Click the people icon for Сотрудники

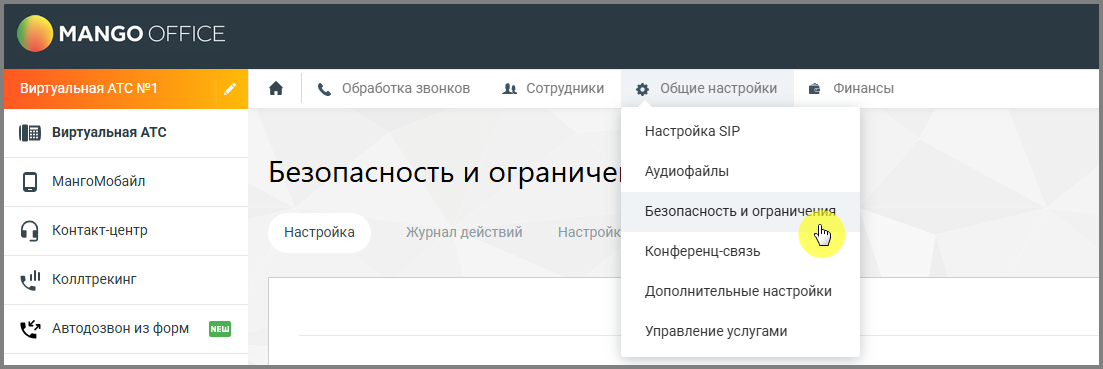(x=510, y=89)
